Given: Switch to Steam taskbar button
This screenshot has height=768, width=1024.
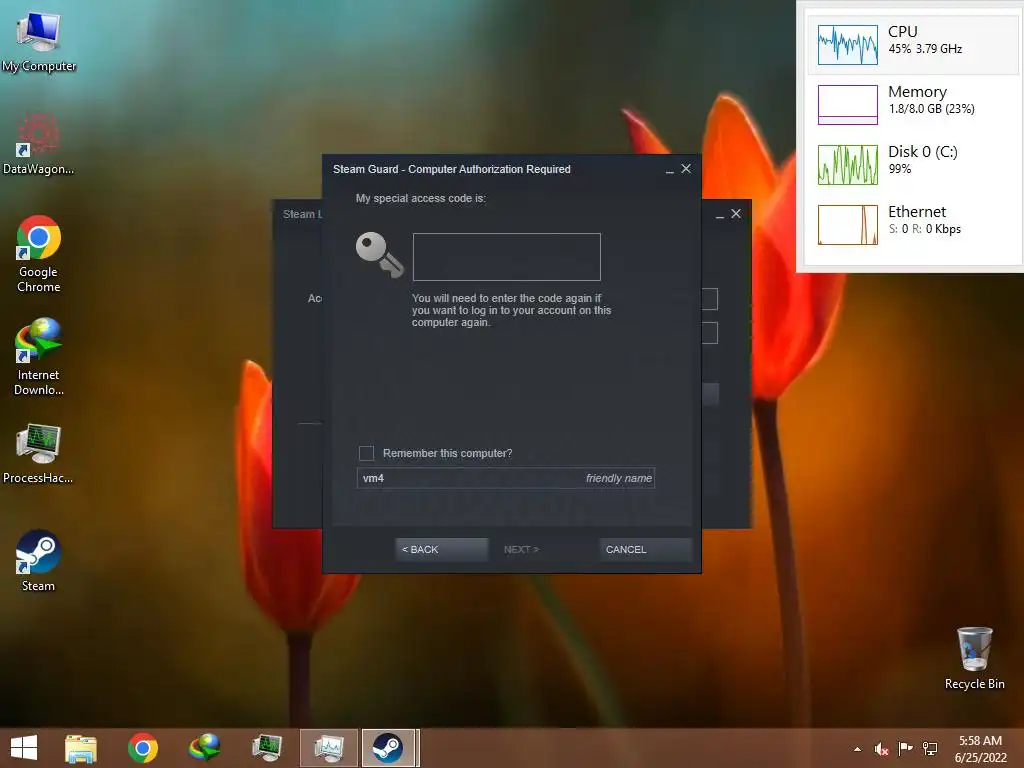Looking at the screenshot, I should (x=389, y=748).
